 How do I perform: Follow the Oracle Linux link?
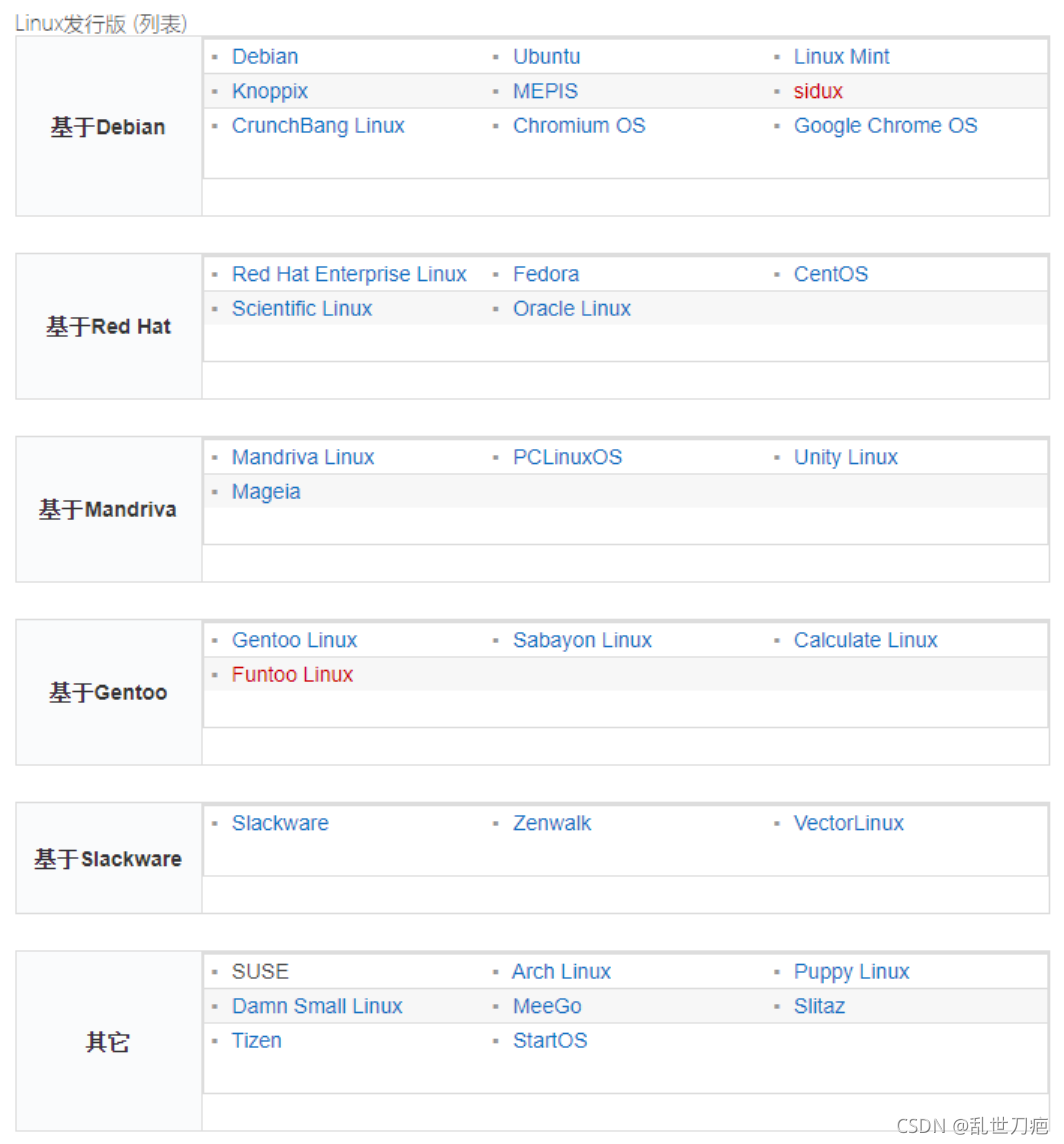[571, 309]
